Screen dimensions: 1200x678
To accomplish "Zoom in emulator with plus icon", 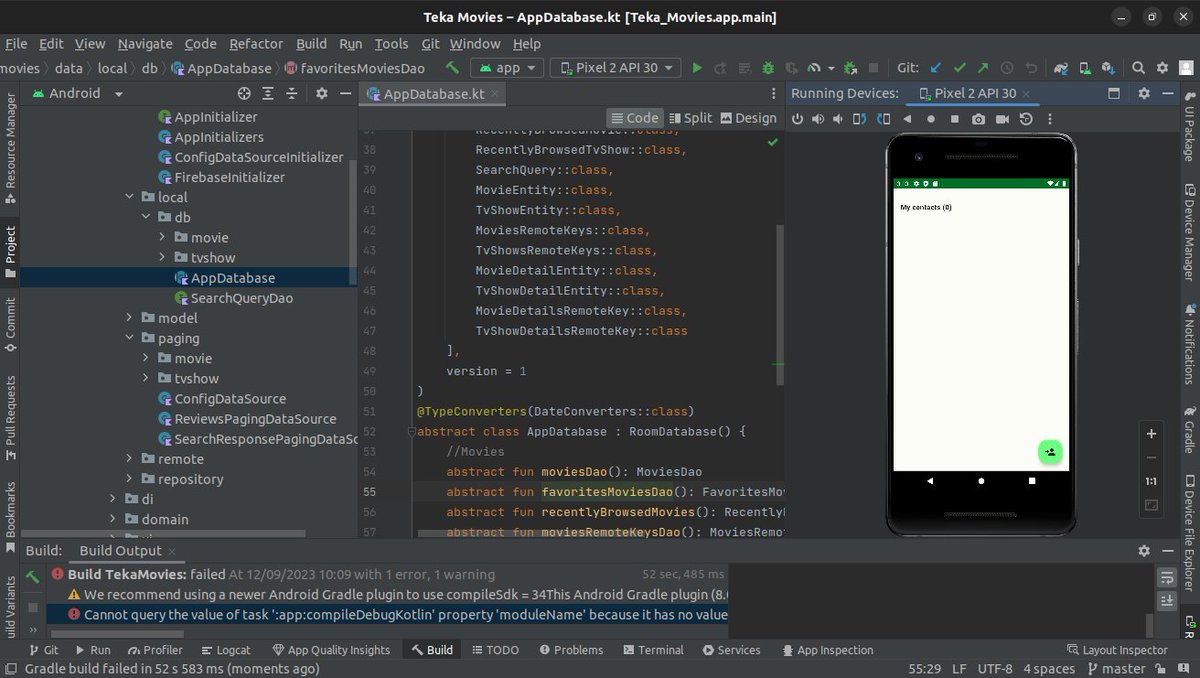I will click(1151, 434).
